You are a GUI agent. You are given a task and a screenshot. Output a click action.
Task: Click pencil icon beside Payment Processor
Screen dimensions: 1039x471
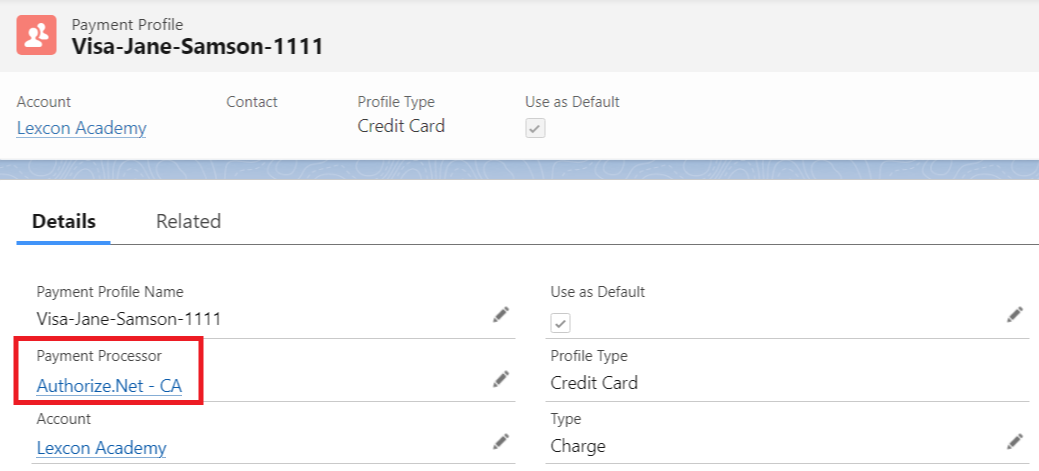pos(501,379)
